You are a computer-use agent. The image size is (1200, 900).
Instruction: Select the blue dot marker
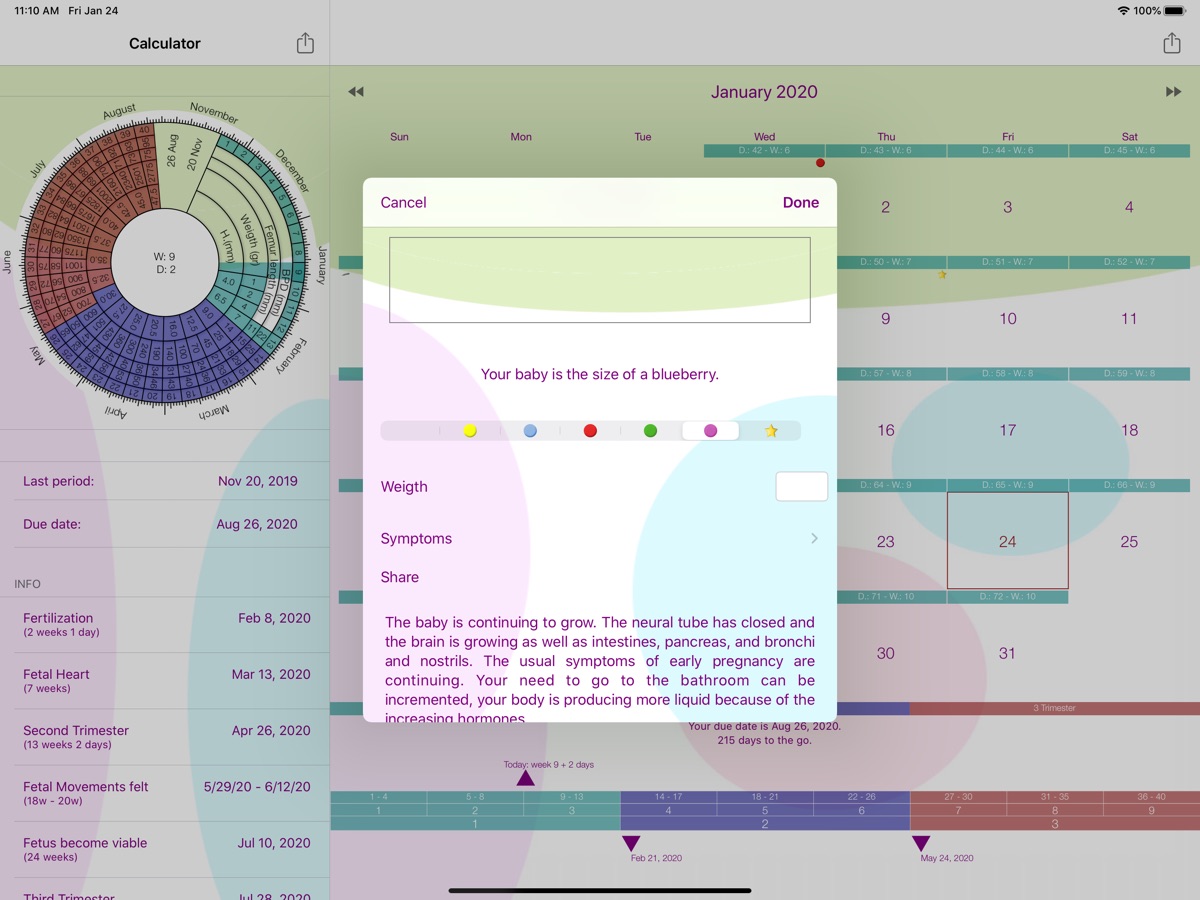tap(530, 431)
